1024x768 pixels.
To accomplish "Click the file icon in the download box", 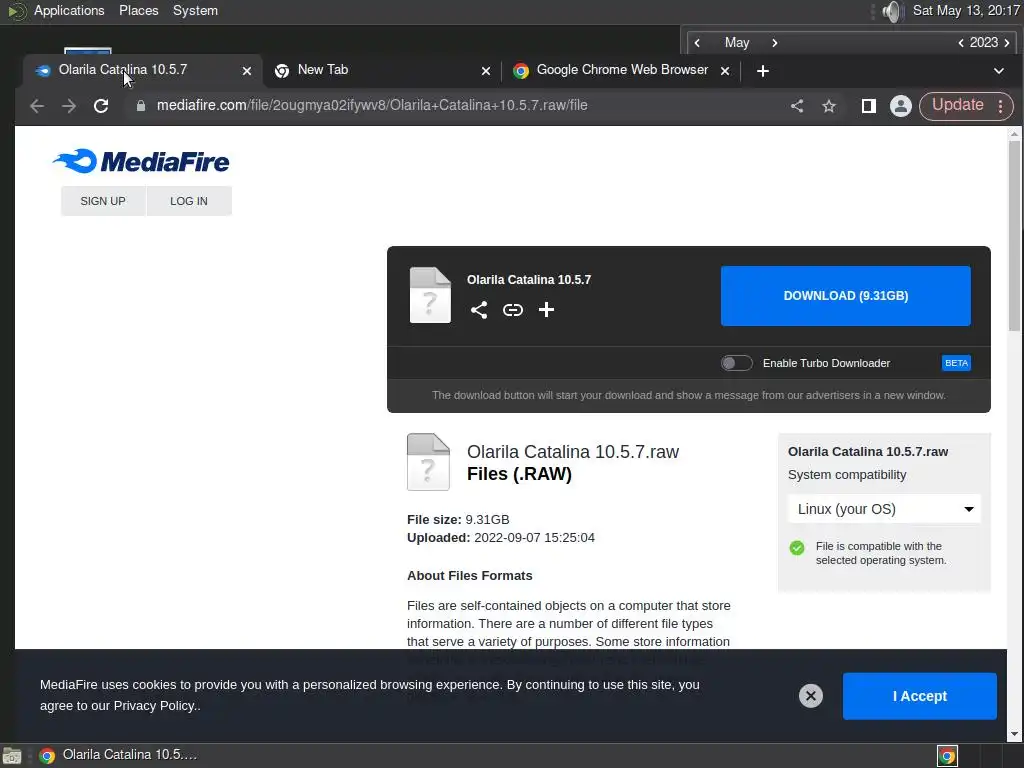I will click(x=430, y=295).
